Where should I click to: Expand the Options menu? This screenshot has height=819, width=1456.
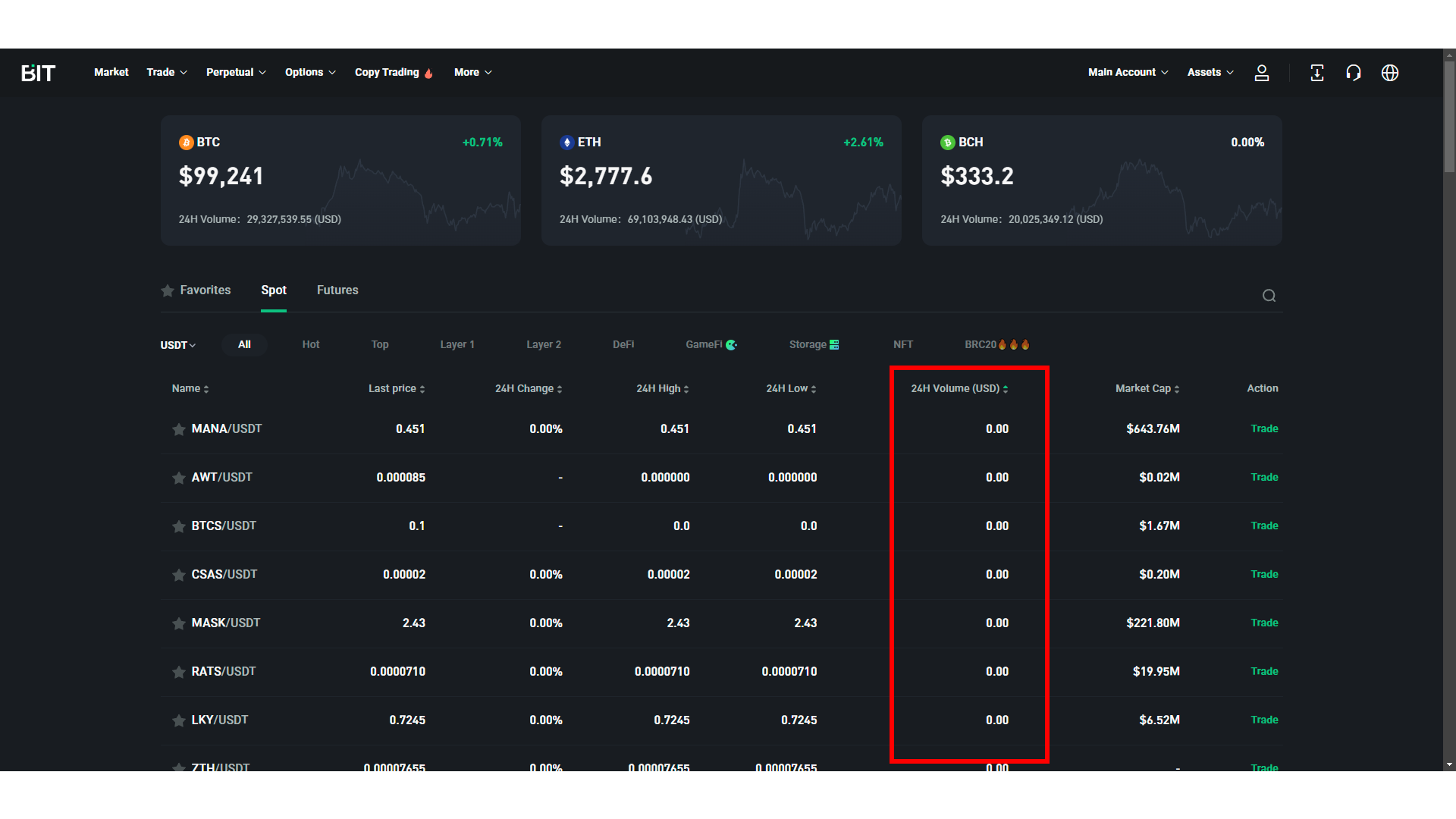coord(310,72)
